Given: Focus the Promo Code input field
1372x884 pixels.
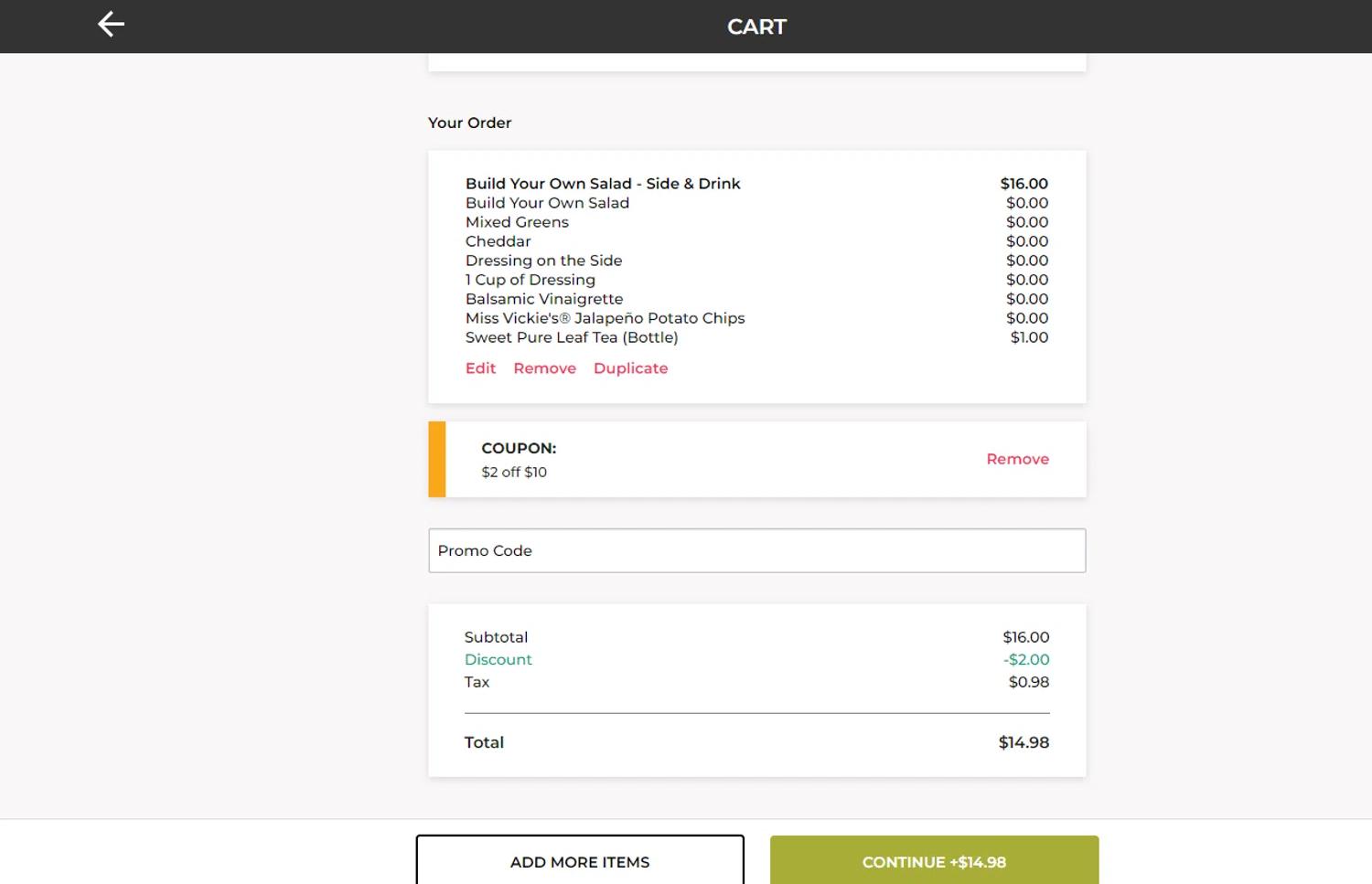Looking at the screenshot, I should click(x=756, y=550).
